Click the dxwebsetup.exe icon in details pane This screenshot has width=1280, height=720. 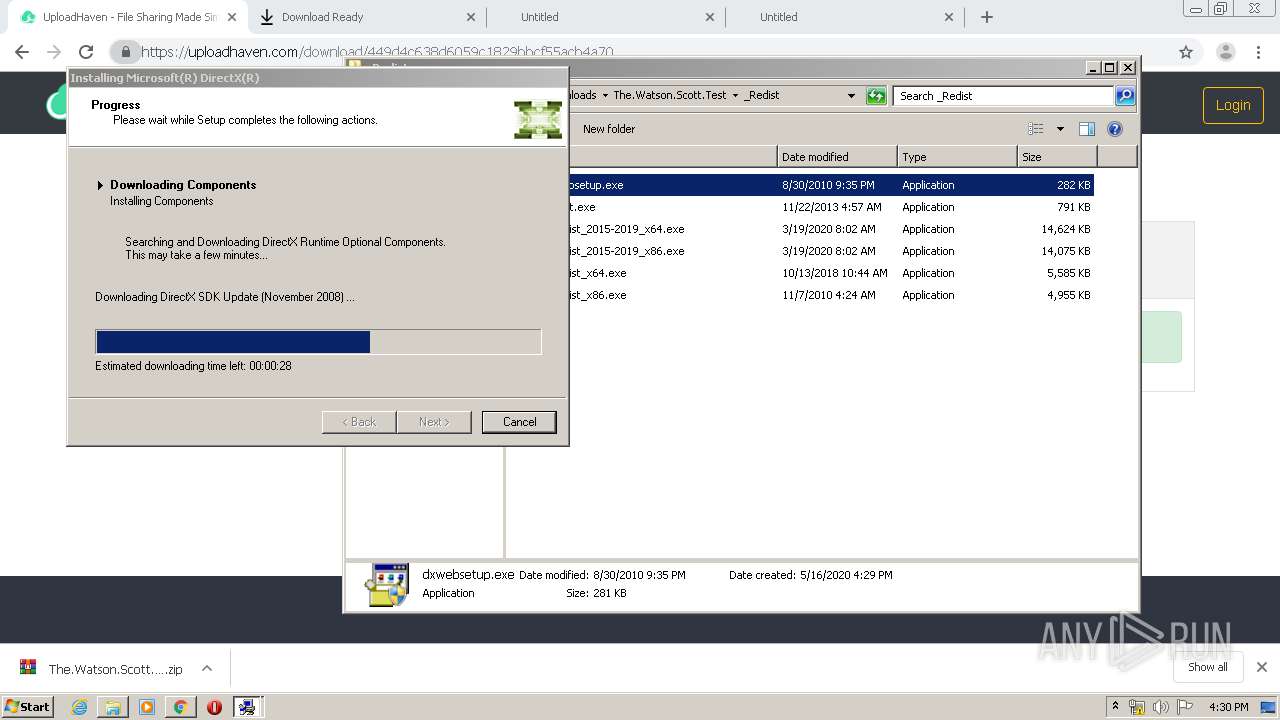[387, 585]
